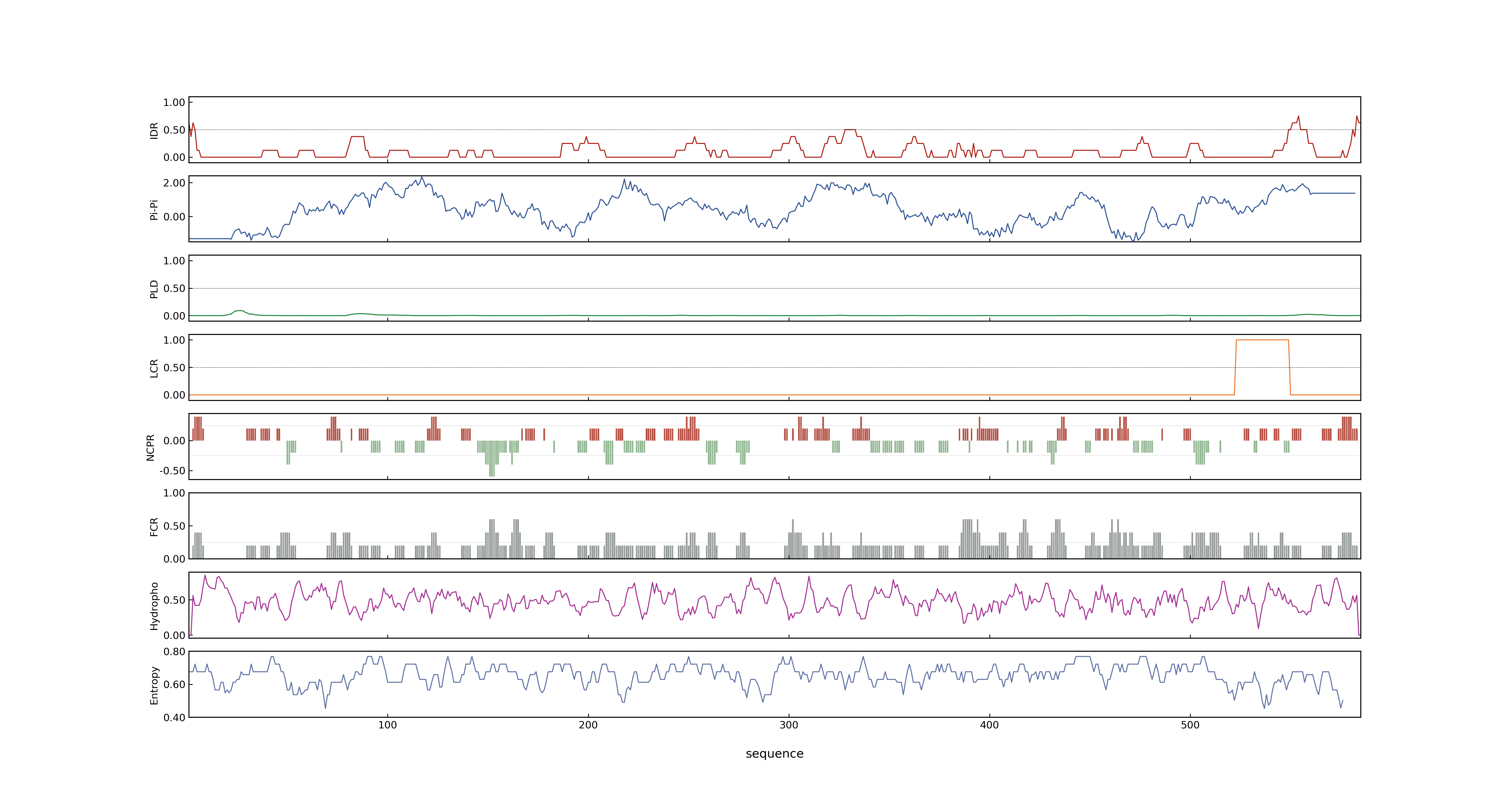Click the FCR y-axis label

[x=154, y=526]
